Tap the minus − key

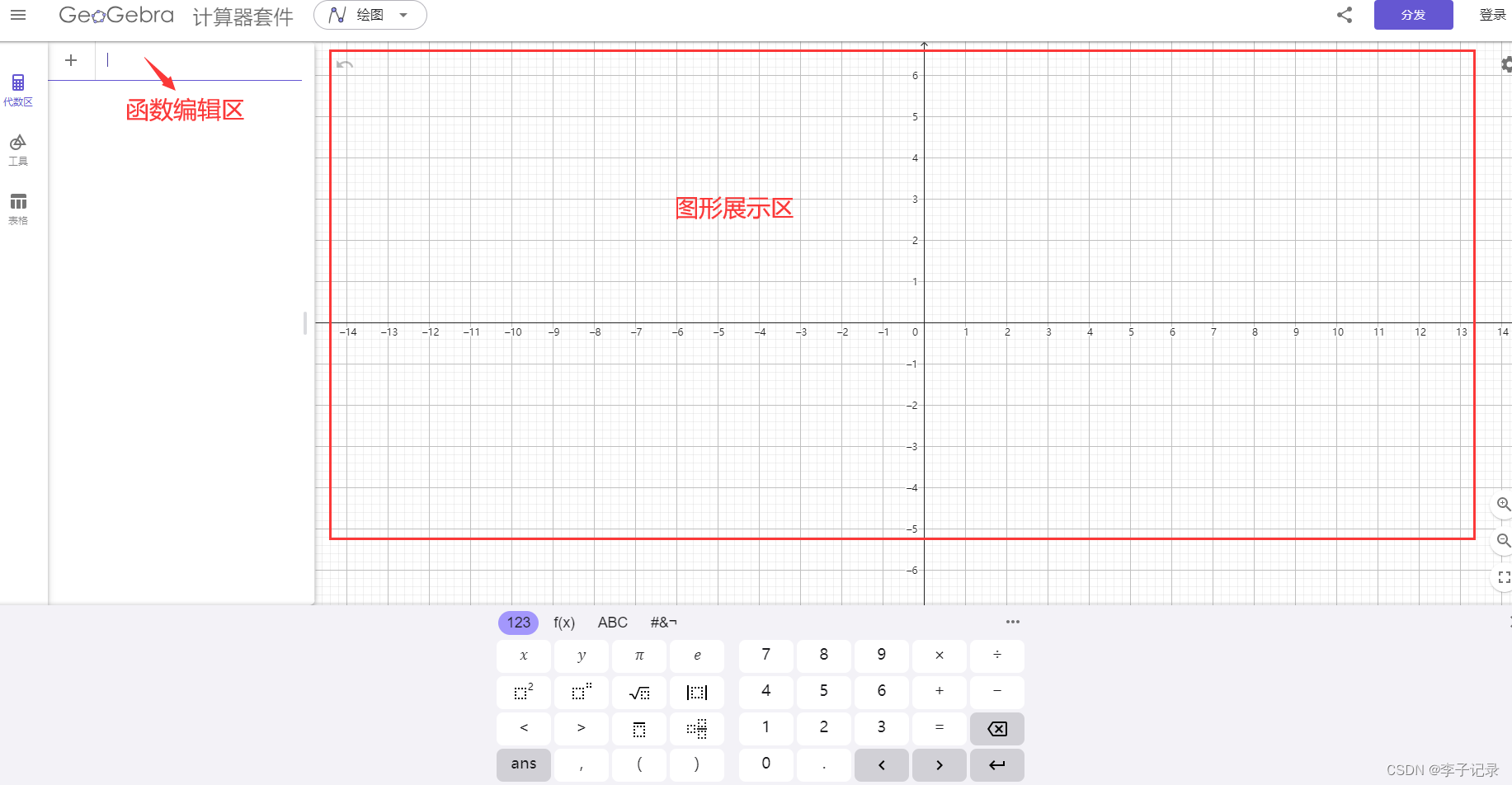coord(997,692)
